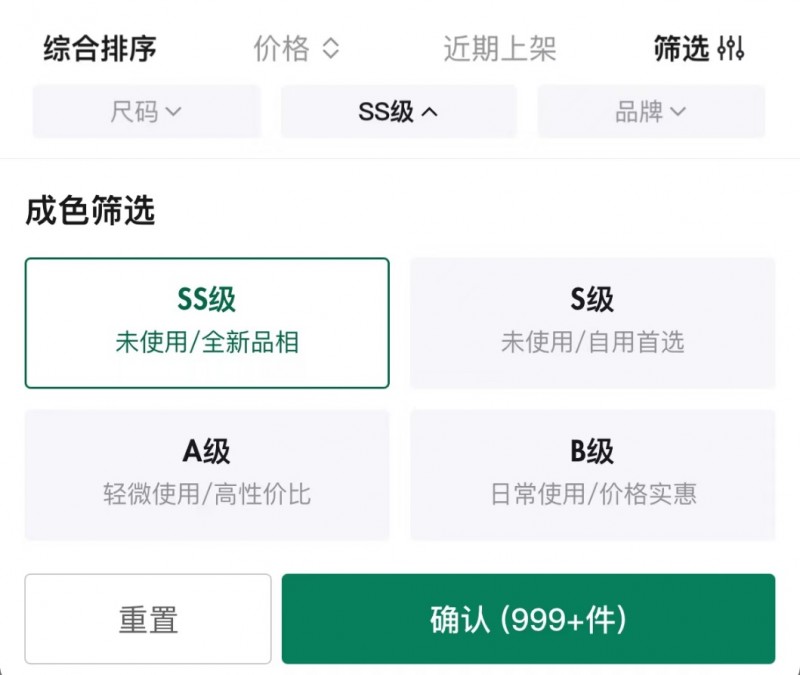
Task: Select the S级 未使用/自用首选 option
Action: click(592, 323)
